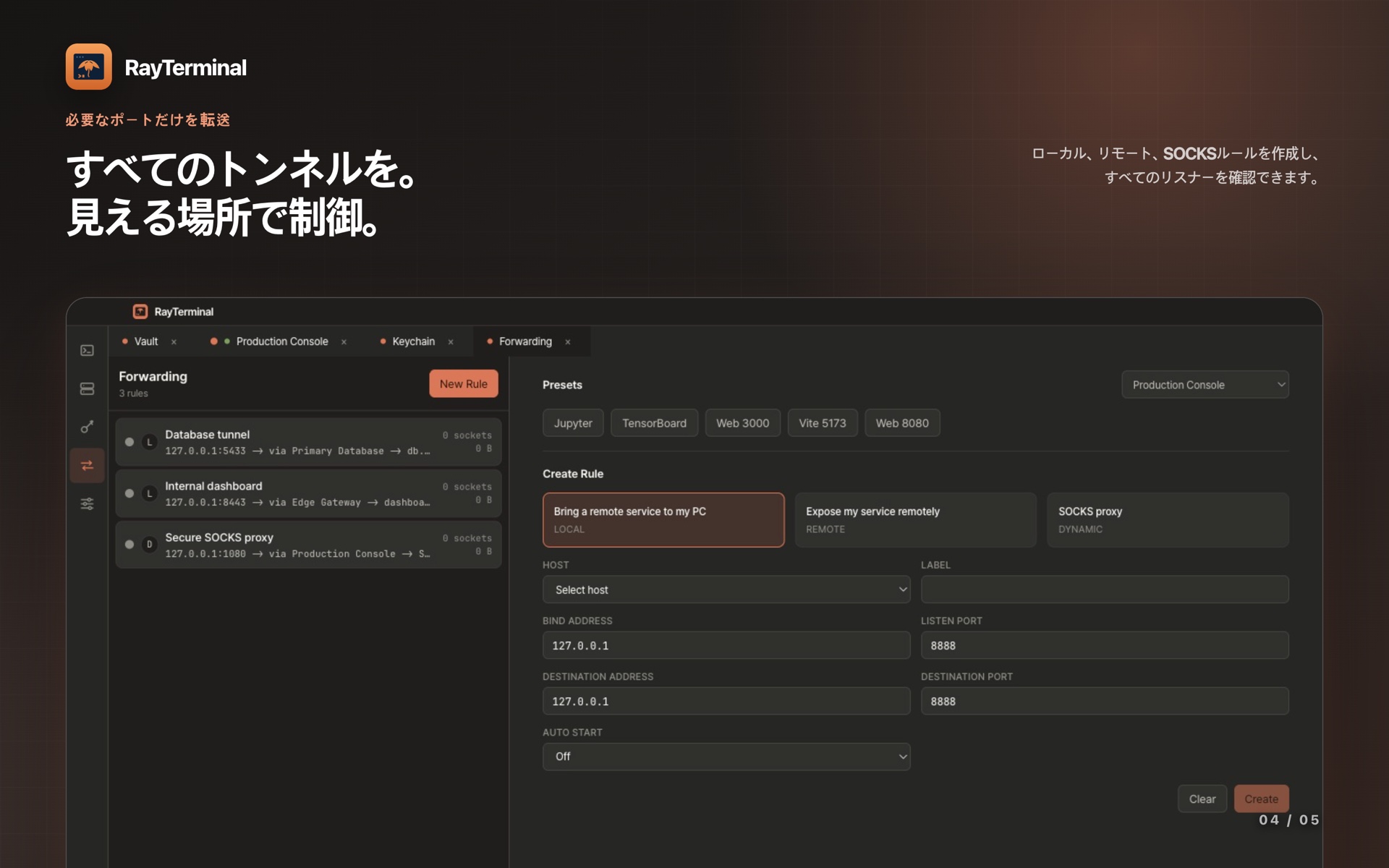
Task: Click the Clear button
Action: point(1202,799)
